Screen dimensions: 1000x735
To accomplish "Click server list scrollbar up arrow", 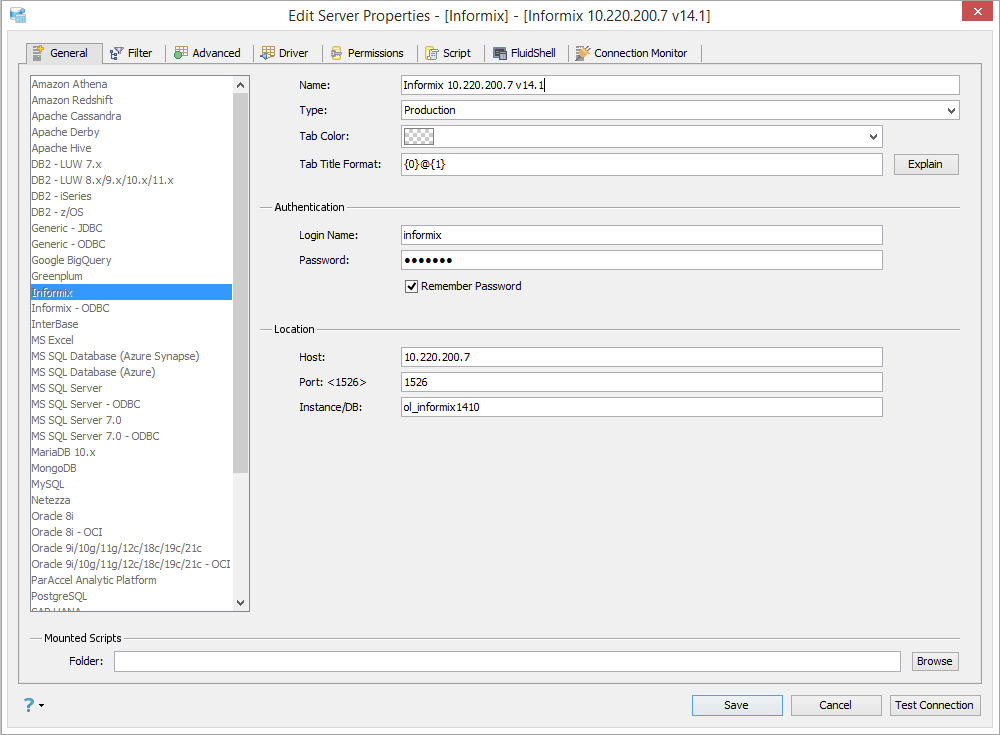I will tap(240, 85).
